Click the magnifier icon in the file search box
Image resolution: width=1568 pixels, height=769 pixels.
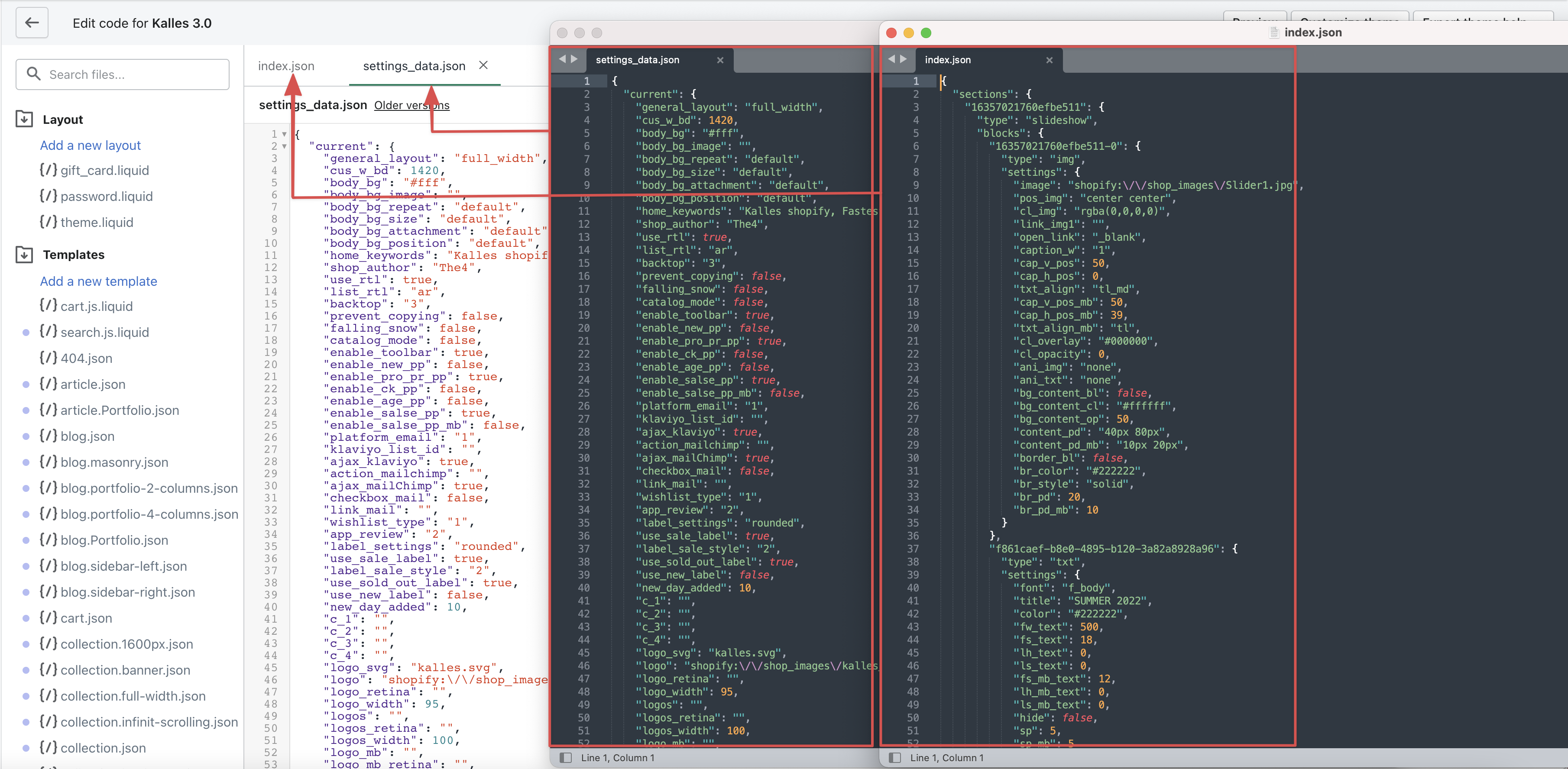tap(33, 74)
